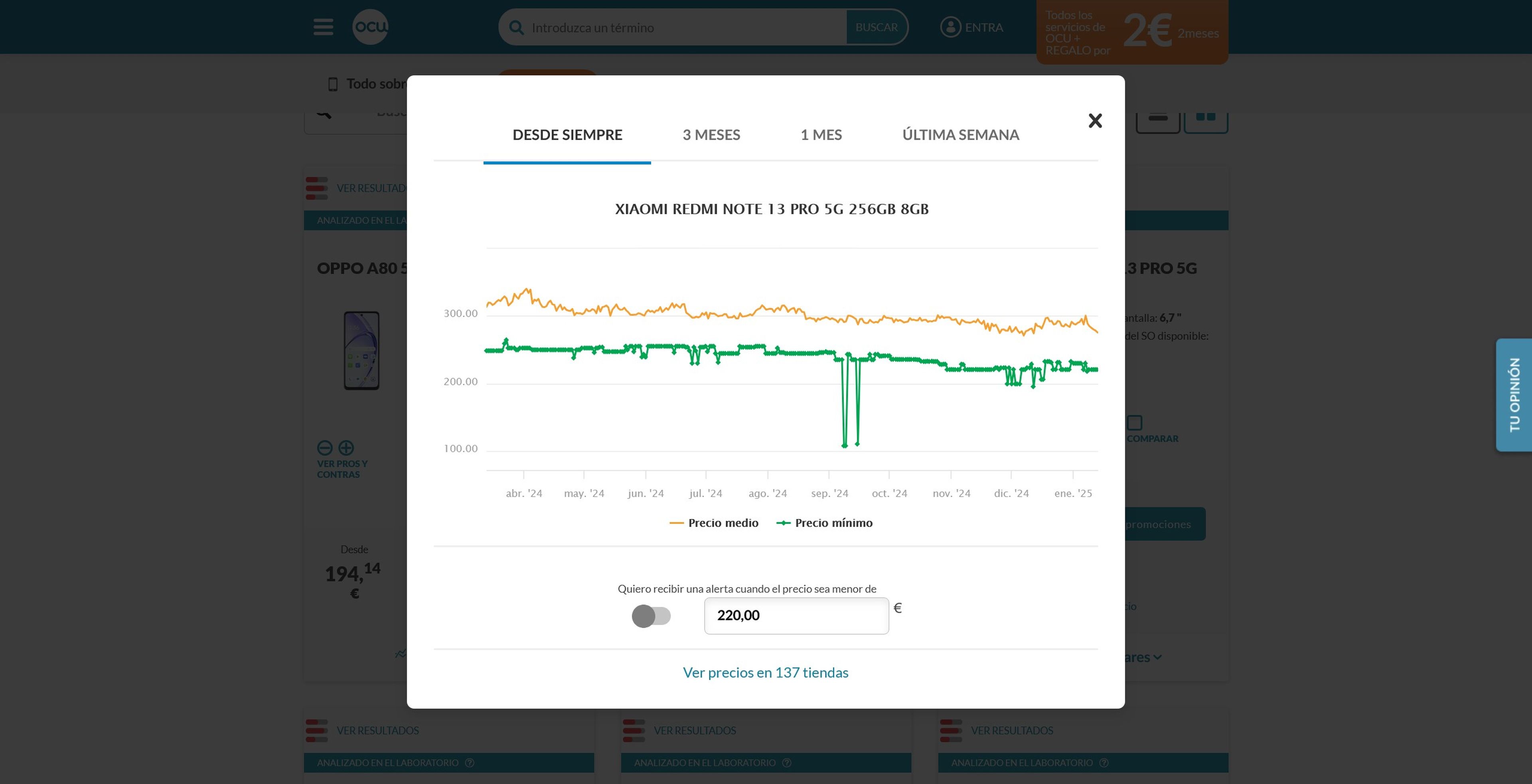Click VER RESULTADOS on bottom-left card
This screenshot has height=784, width=1532.
click(x=378, y=731)
